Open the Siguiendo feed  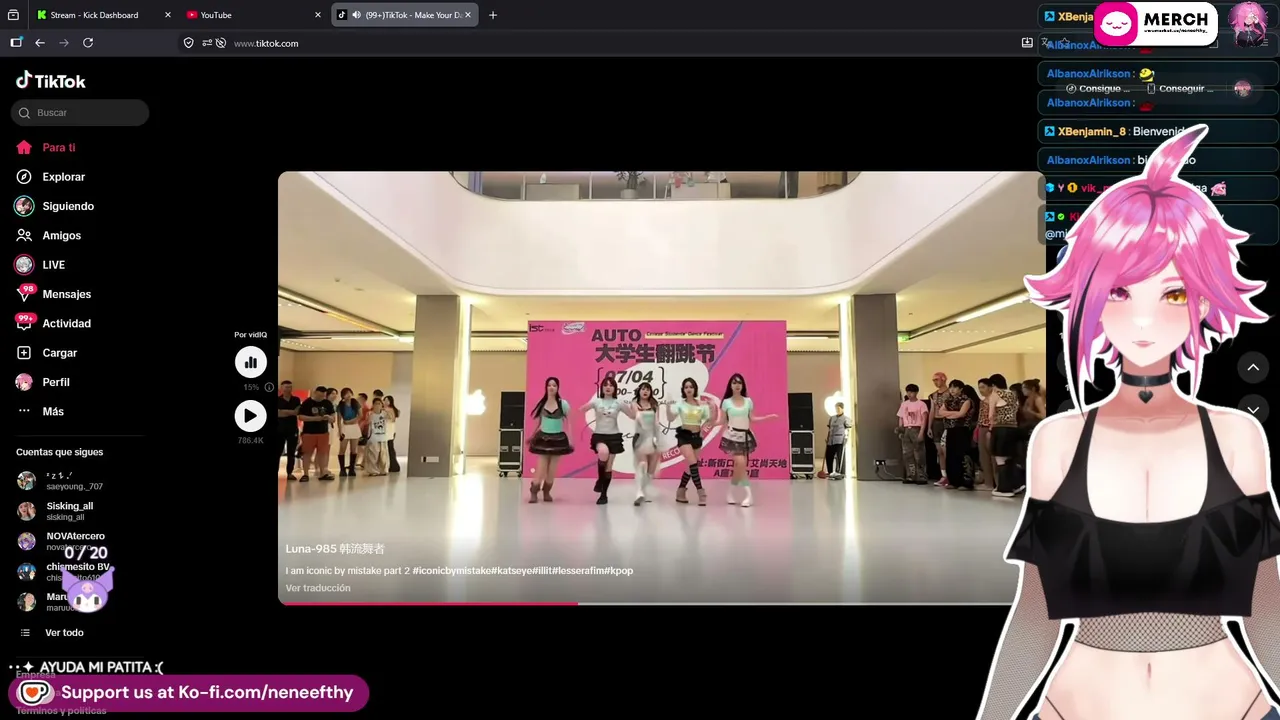tap(68, 206)
